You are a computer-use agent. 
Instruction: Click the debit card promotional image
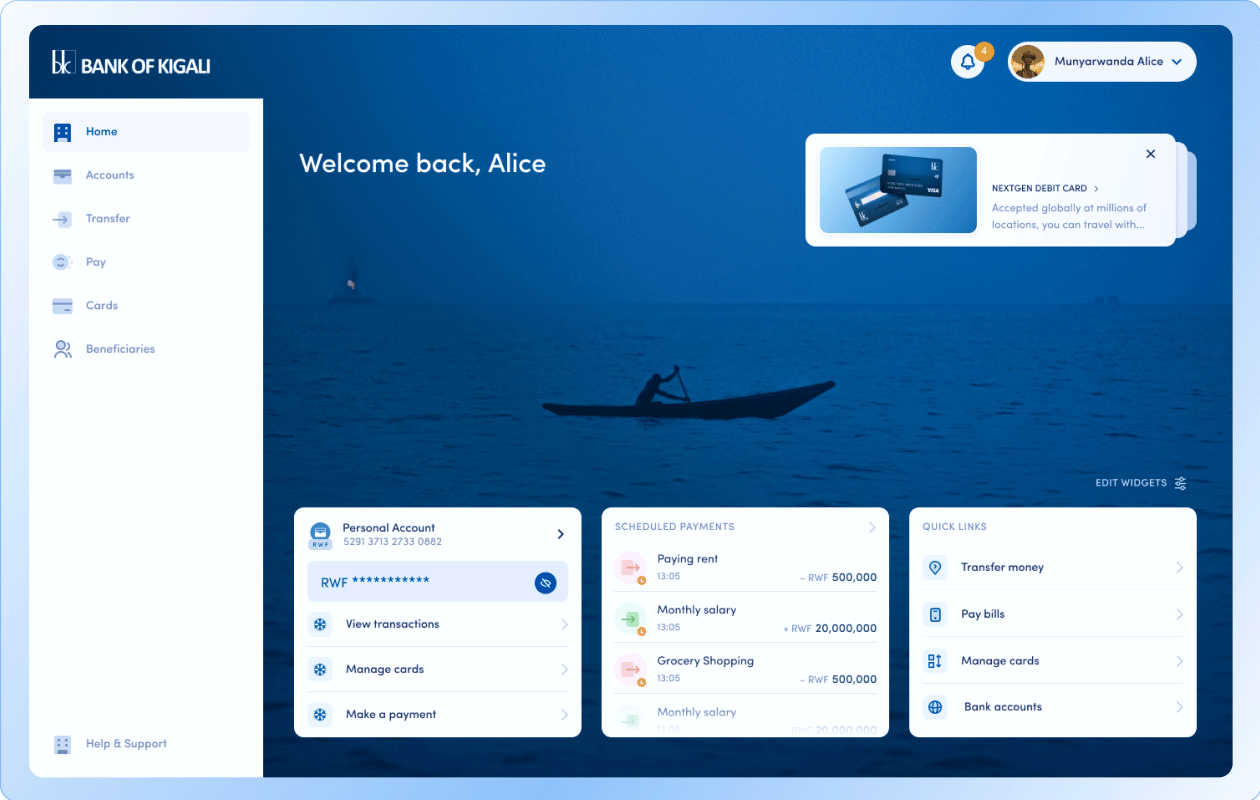(897, 191)
